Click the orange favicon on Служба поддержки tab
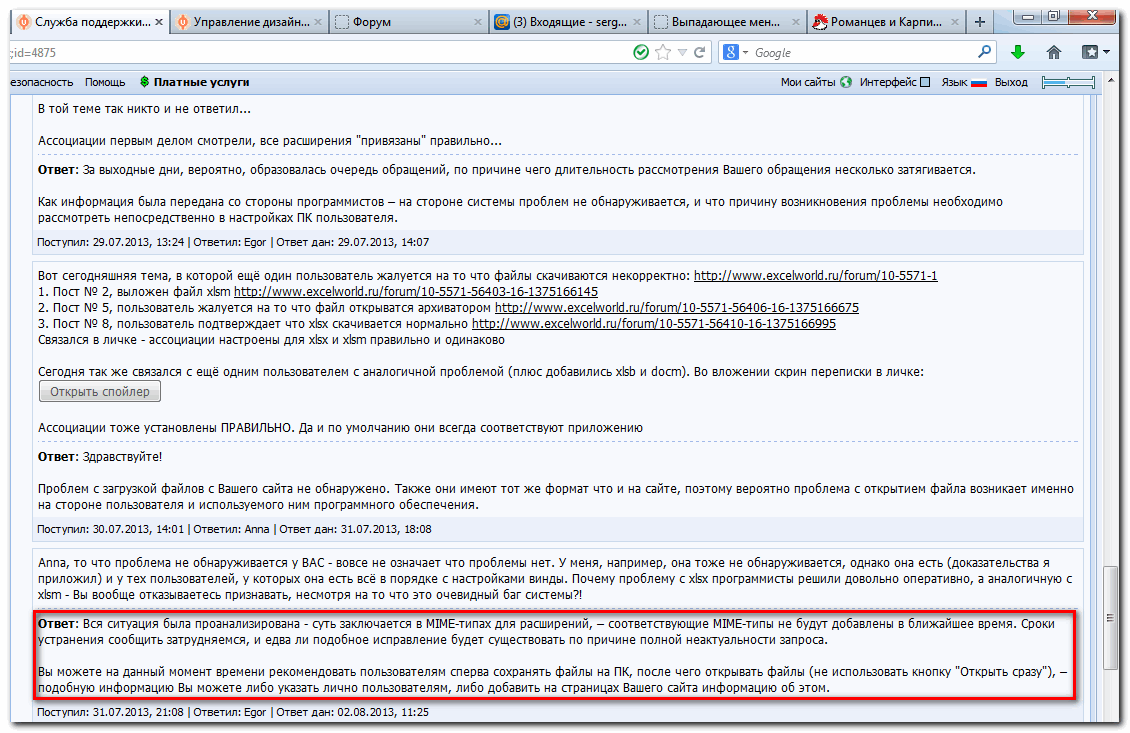Image resolution: width=1130 pixels, height=733 pixels. (x=24, y=22)
